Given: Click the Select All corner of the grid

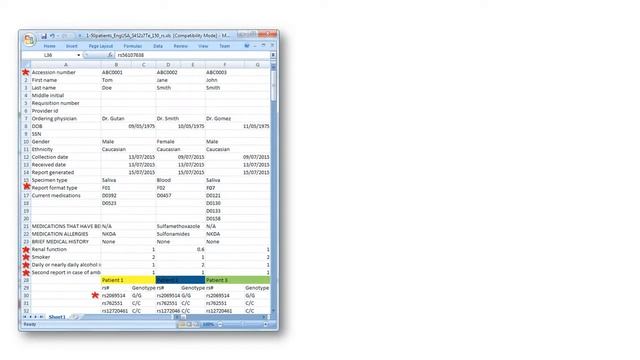Looking at the screenshot, I should point(26,64).
